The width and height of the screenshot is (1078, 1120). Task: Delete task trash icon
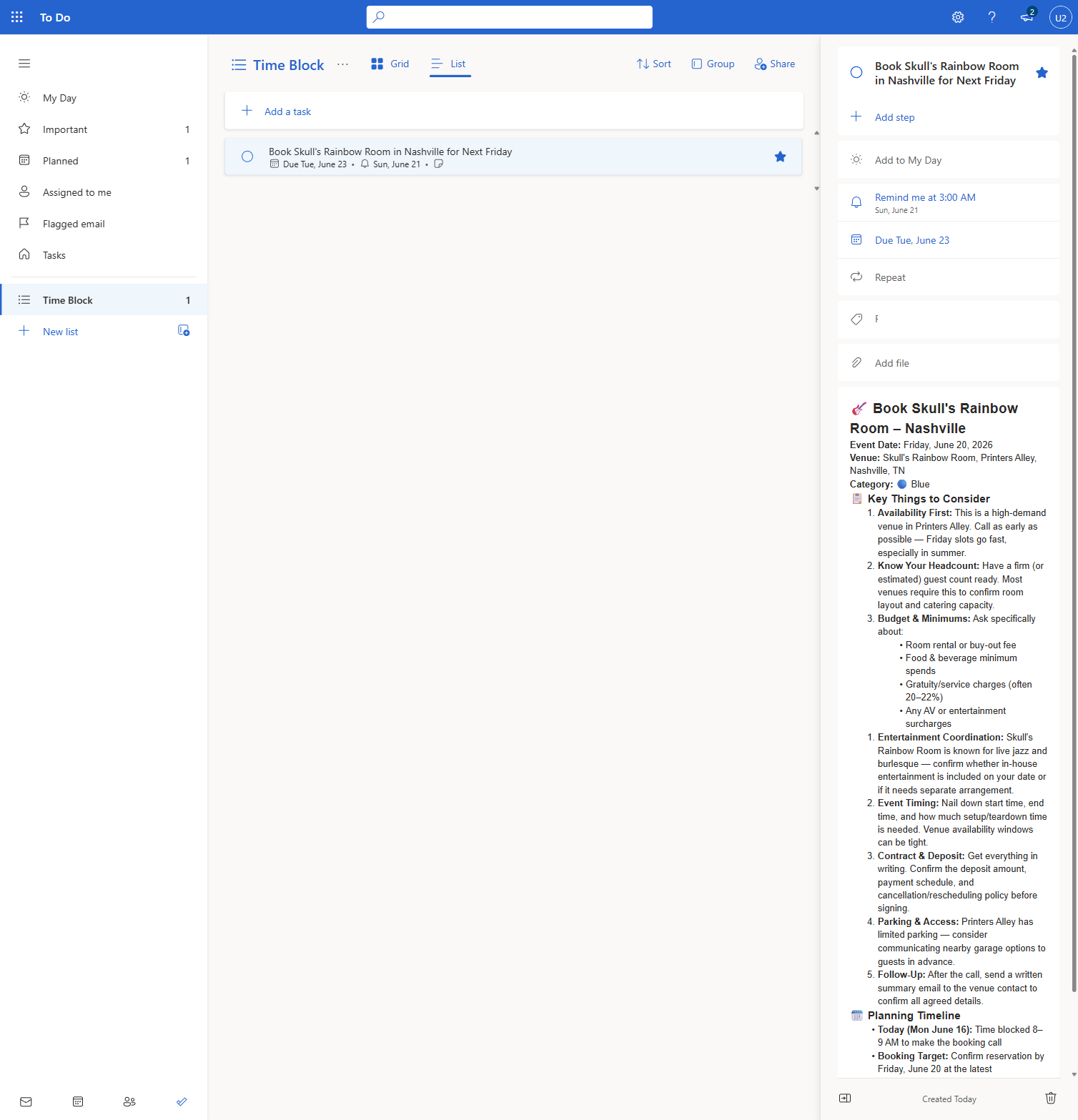click(x=1051, y=1099)
